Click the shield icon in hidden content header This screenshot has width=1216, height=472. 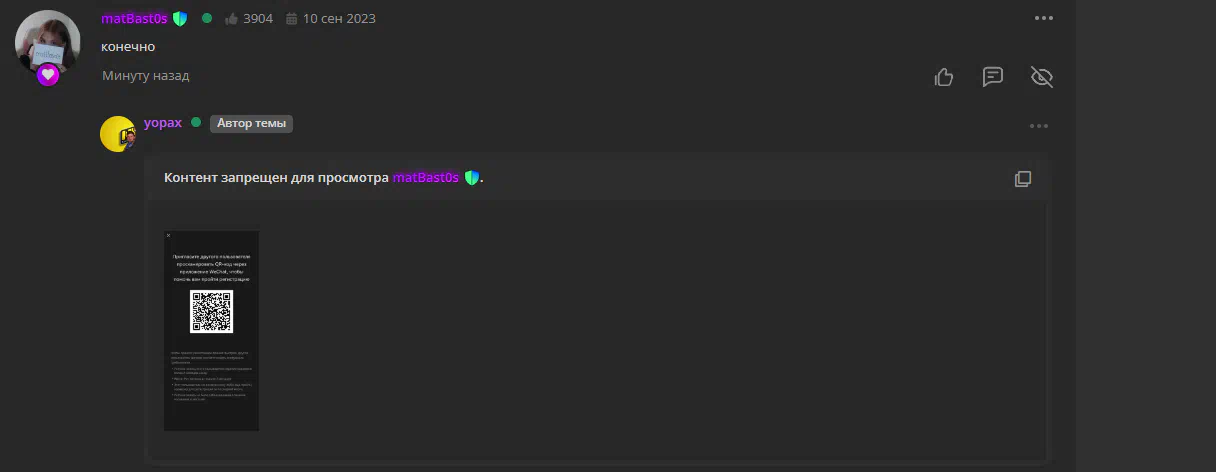[471, 178]
